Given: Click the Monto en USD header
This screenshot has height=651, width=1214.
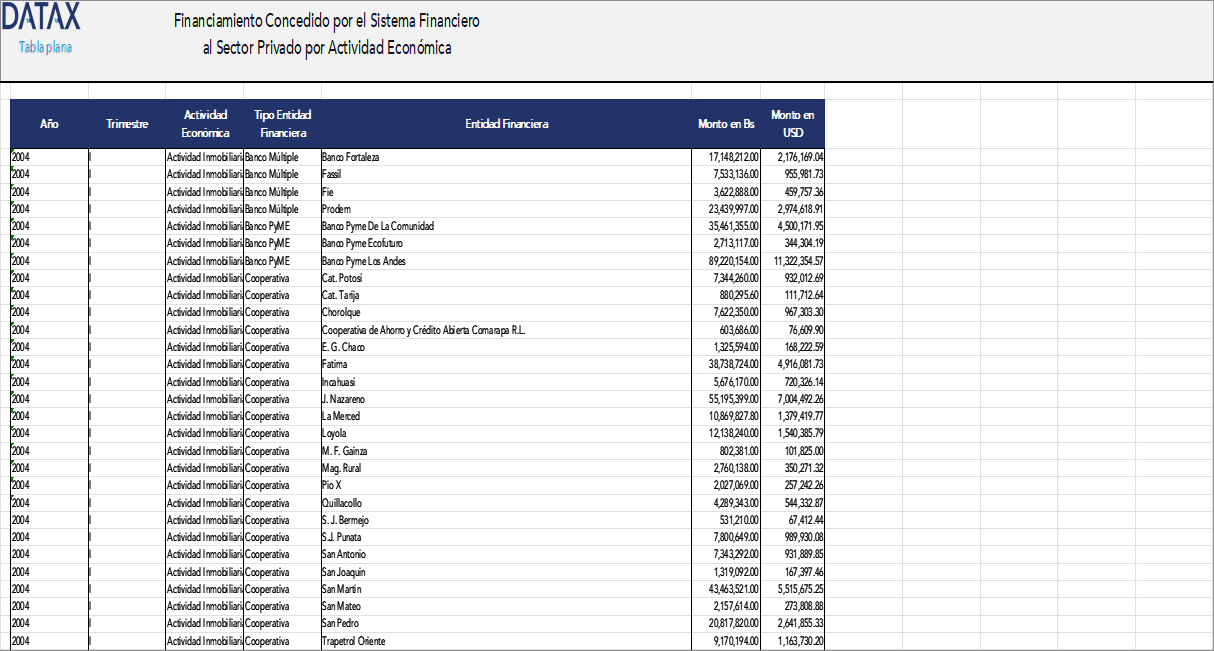Looking at the screenshot, I should (x=793, y=124).
